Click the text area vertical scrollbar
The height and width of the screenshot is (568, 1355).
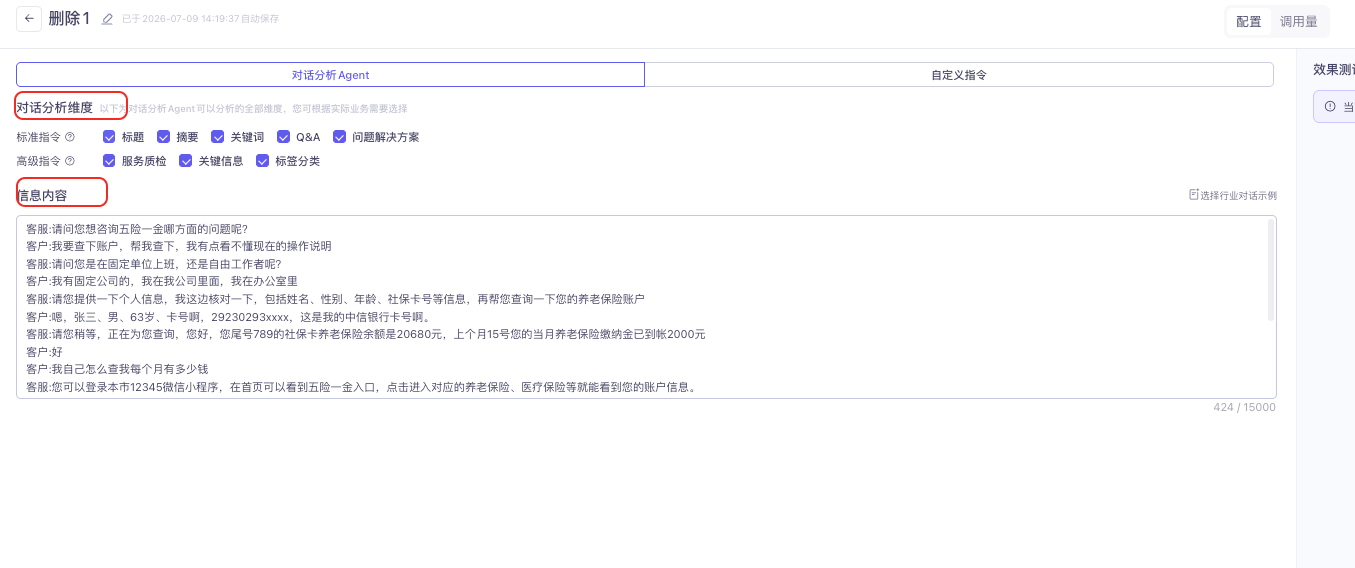click(1271, 270)
